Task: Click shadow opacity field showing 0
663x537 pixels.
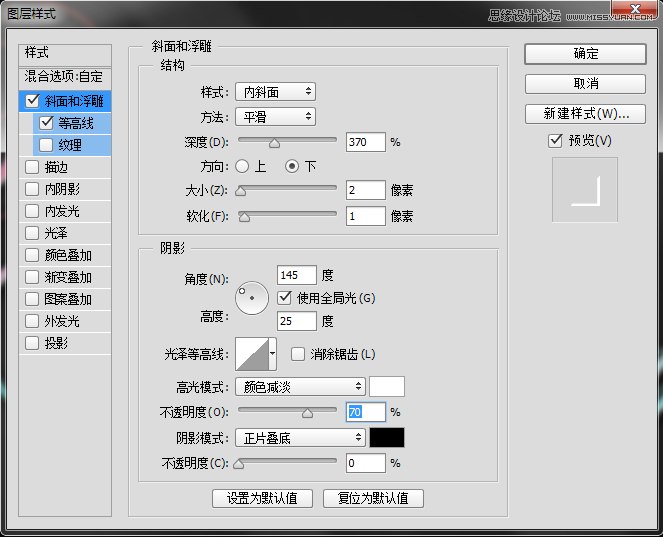Action: pyautogui.click(x=366, y=463)
